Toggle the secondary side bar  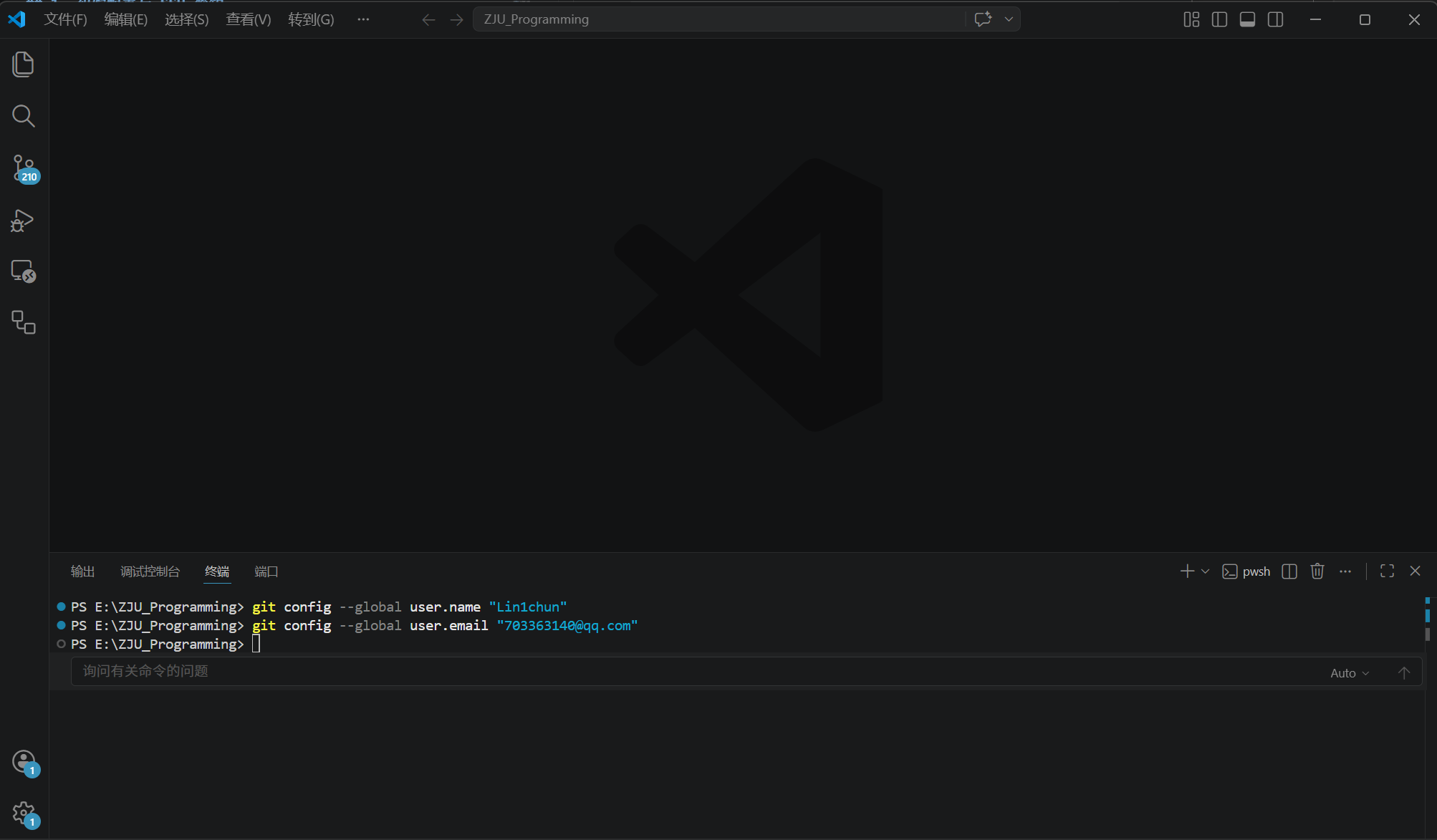click(x=1275, y=19)
